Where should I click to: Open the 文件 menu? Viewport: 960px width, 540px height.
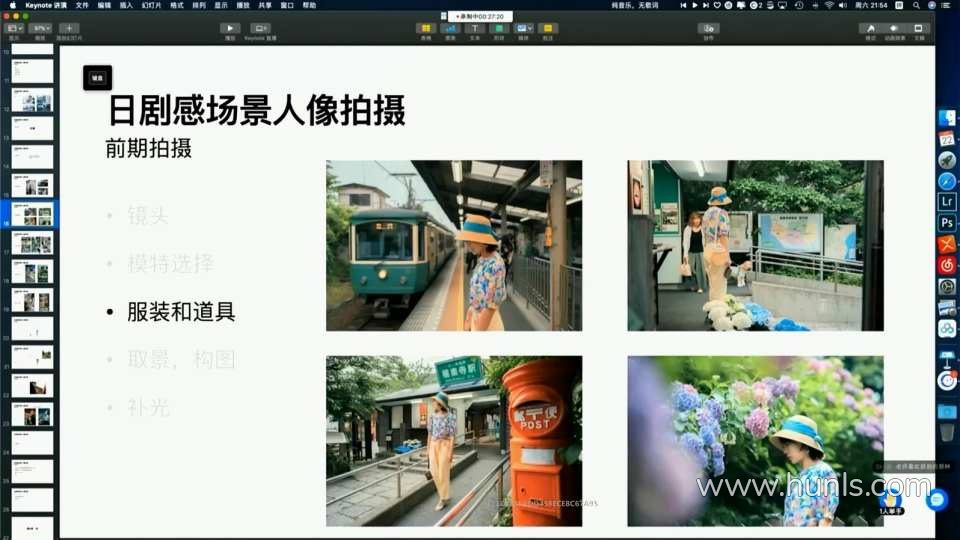pyautogui.click(x=82, y=5)
